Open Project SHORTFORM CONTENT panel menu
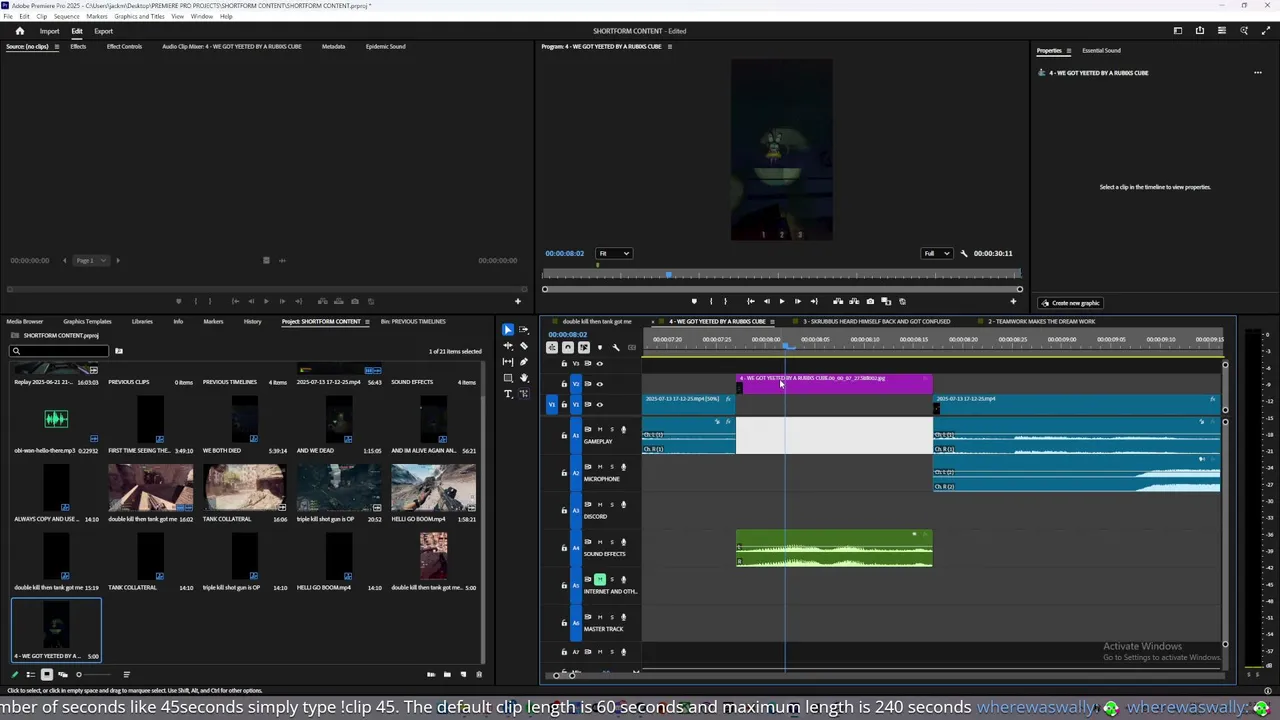The width and height of the screenshot is (1280, 720). (367, 321)
